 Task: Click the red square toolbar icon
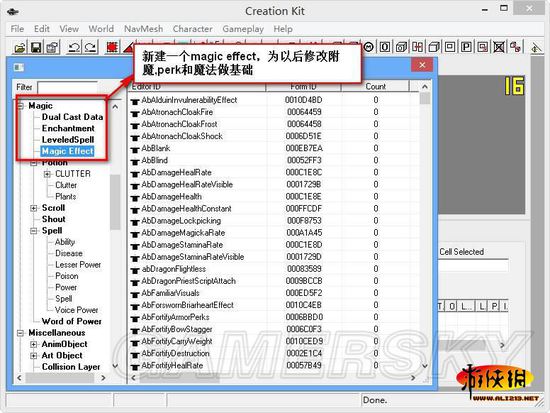point(112,47)
